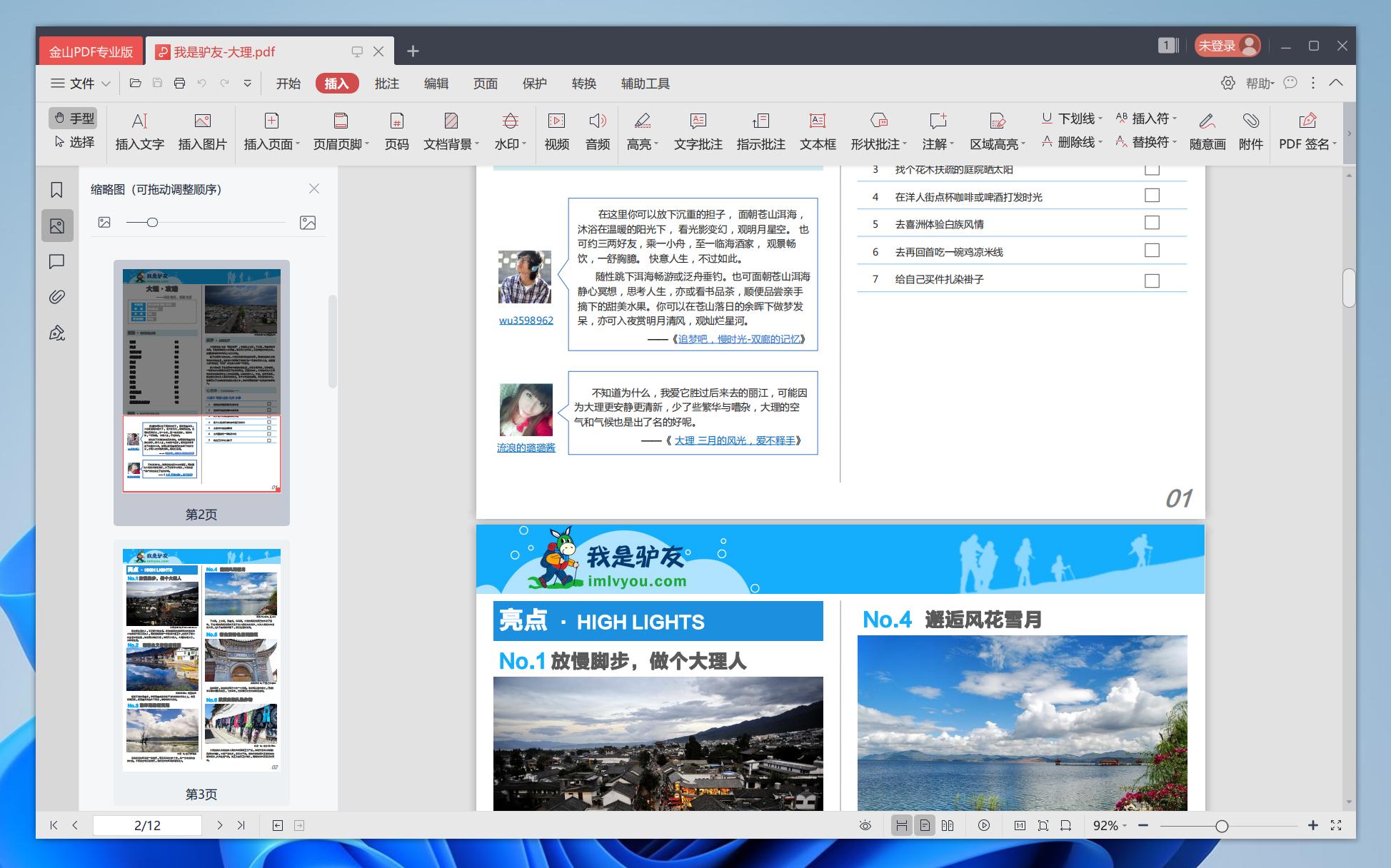
Task: Check the box for 给自己买件扎染褂子
Action: (1152, 281)
